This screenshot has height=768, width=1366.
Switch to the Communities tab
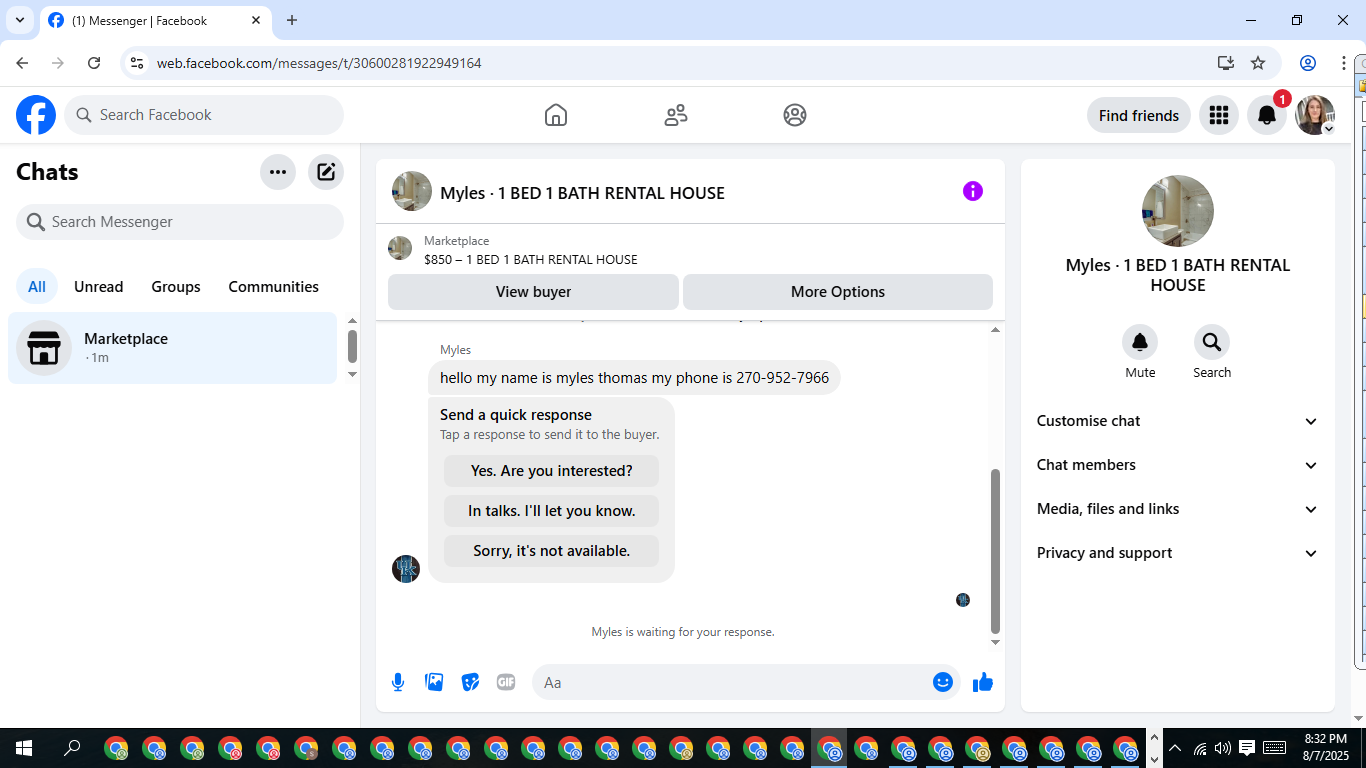[x=274, y=287]
